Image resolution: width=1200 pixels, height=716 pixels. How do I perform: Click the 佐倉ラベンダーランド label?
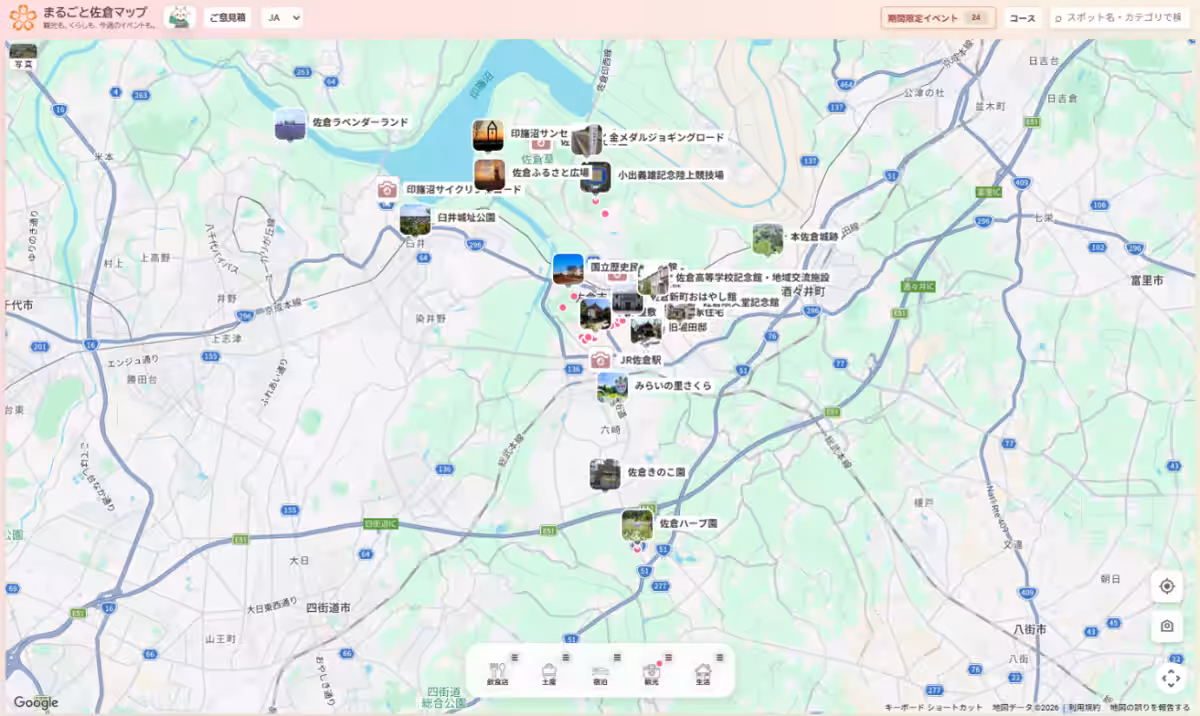(x=360, y=122)
